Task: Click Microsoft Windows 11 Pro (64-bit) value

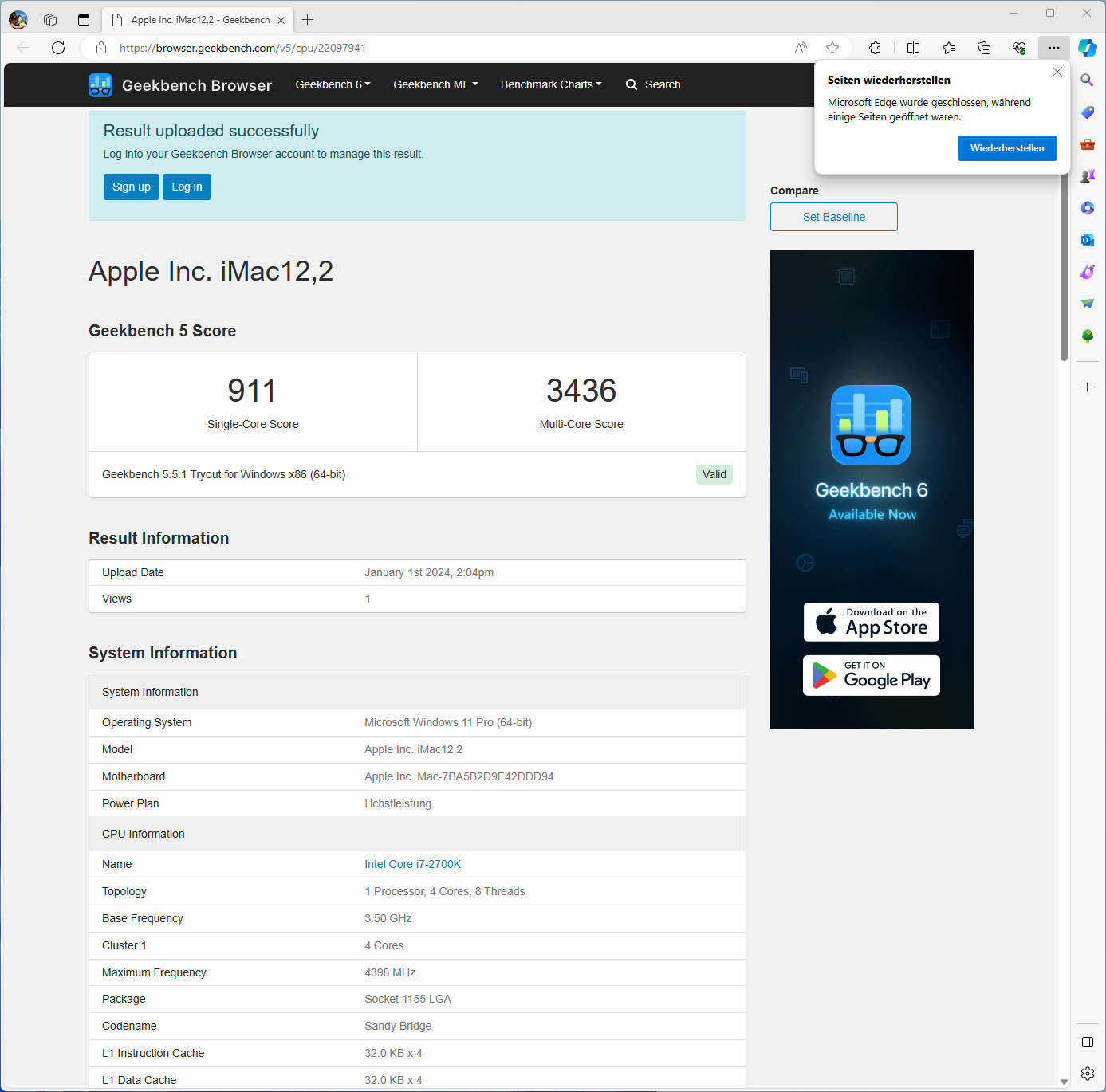Action: (x=448, y=722)
